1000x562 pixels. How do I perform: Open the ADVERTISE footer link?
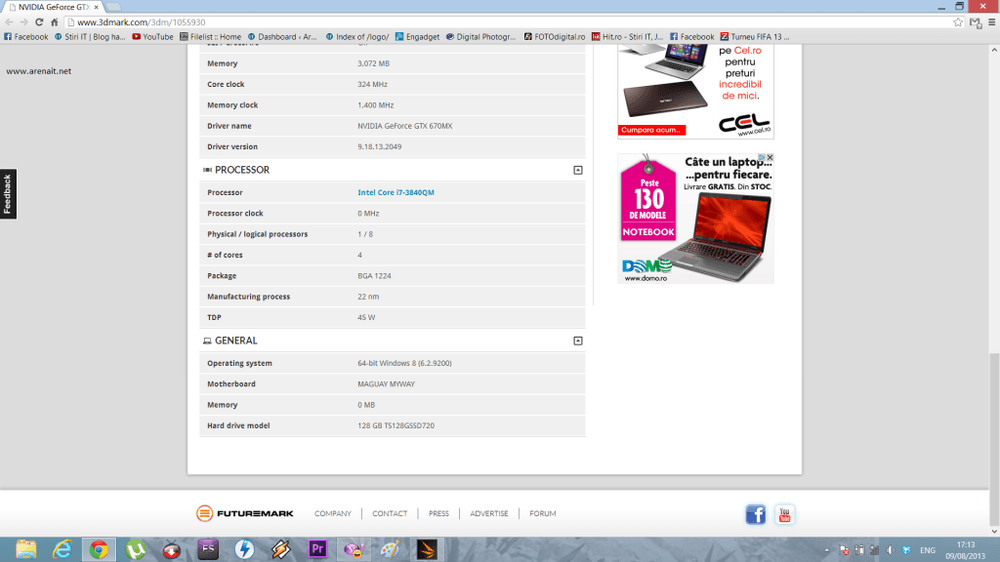(489, 514)
